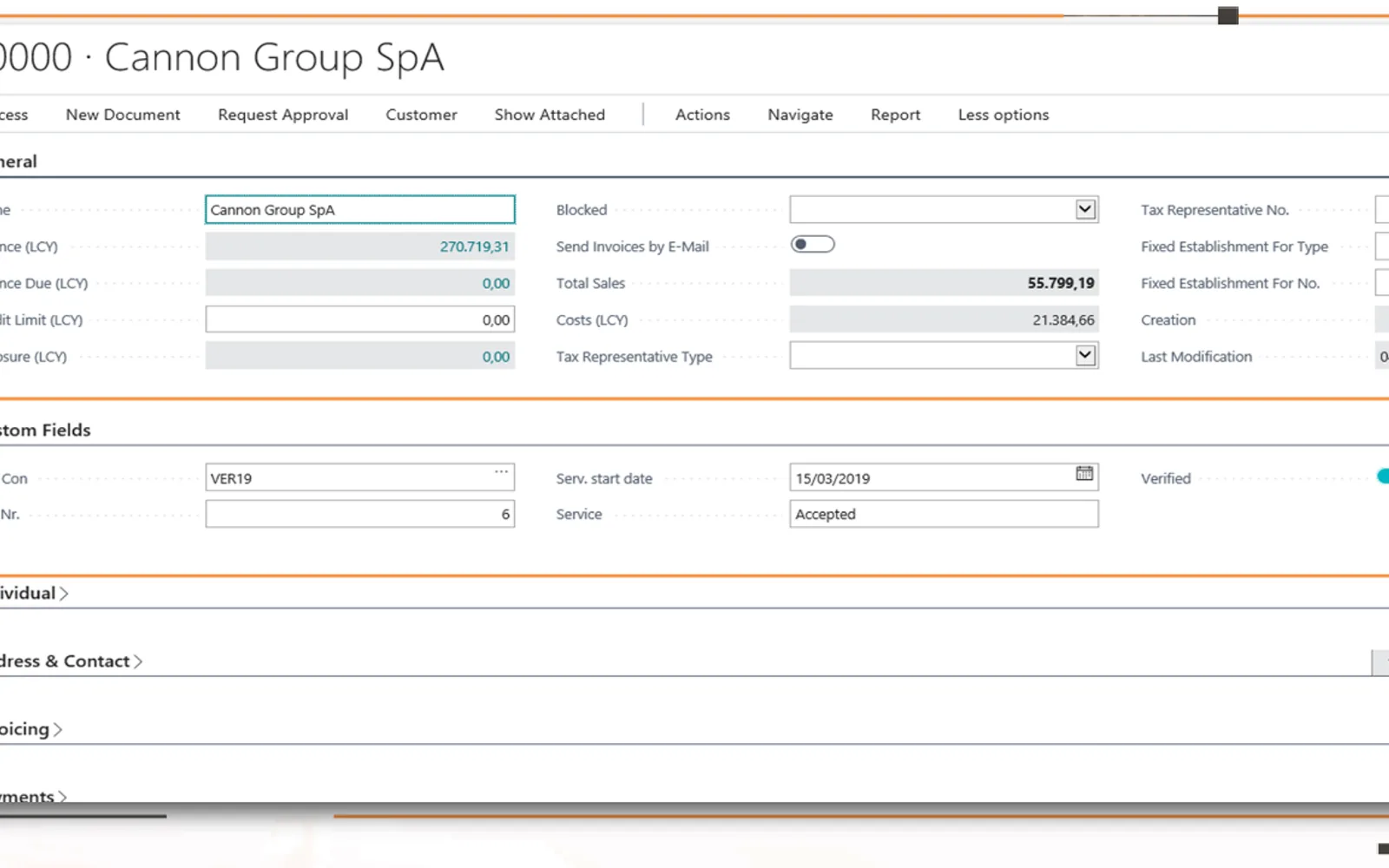The image size is (1389, 868).
Task: Click the Nr. field containing 6
Action: (x=360, y=514)
